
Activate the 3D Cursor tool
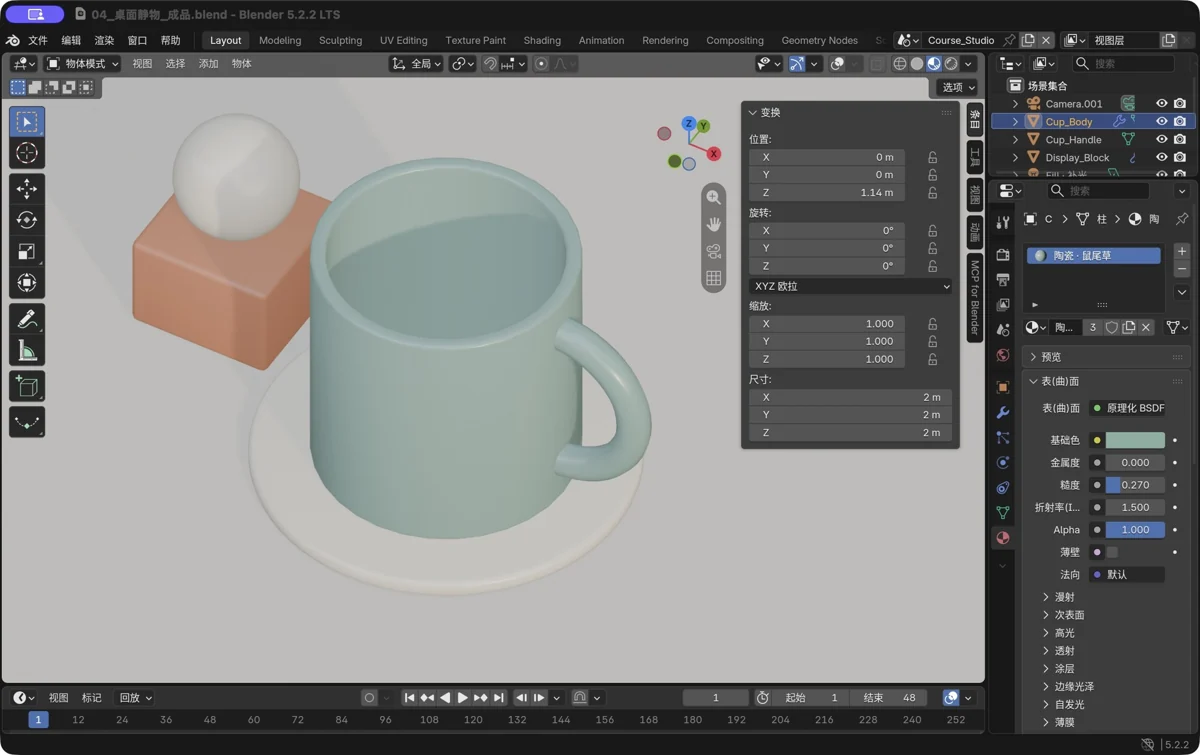pyautogui.click(x=27, y=153)
